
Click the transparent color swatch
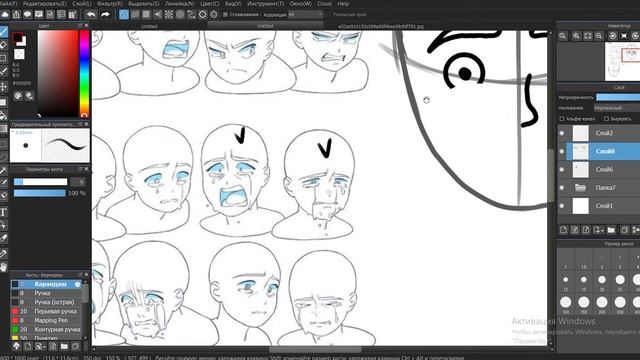point(19,54)
